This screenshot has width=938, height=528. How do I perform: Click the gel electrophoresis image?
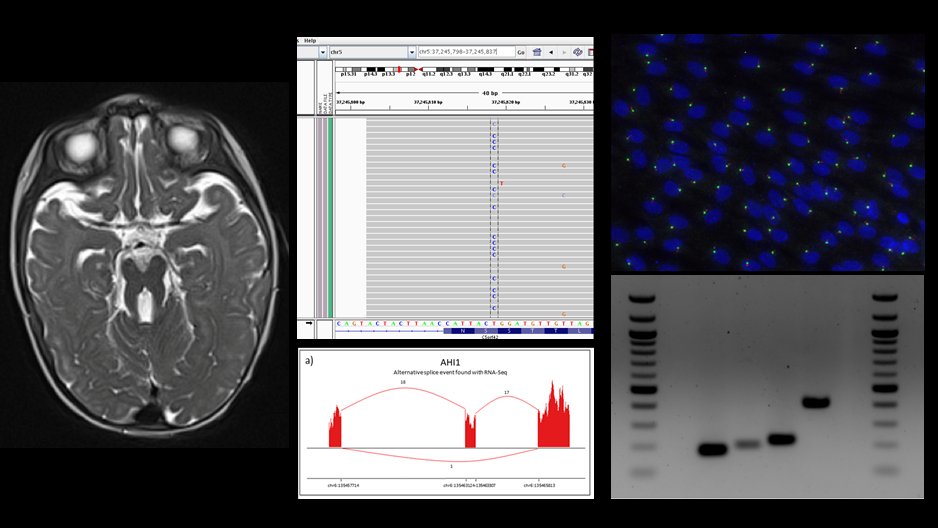[x=768, y=387]
